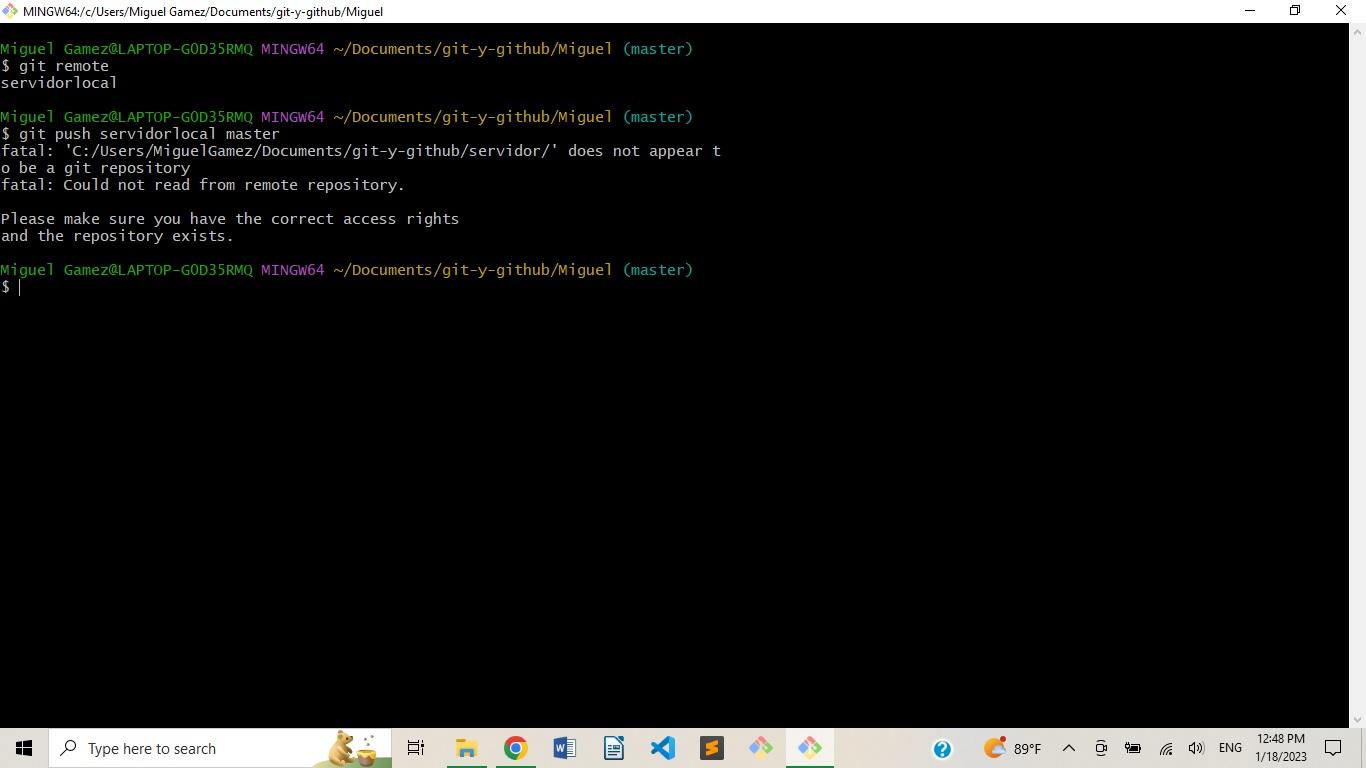Viewport: 1366px width, 768px height.
Task: Open the document editor icon beside Word
Action: click(613, 748)
